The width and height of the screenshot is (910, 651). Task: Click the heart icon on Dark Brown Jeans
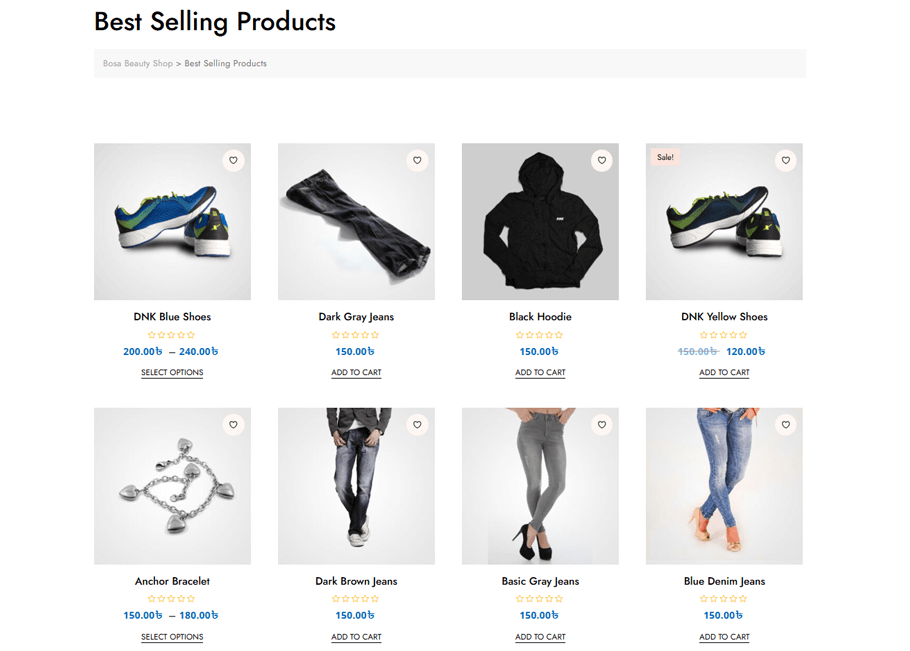pos(417,425)
